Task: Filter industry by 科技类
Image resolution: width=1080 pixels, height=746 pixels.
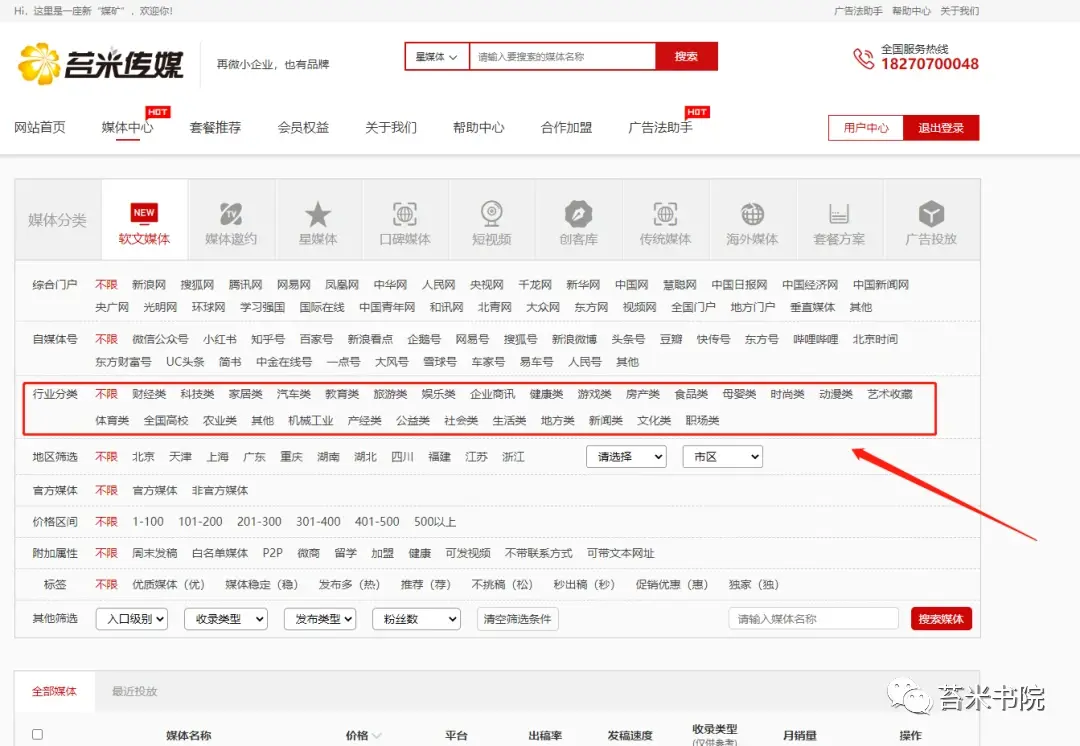Action: click(x=197, y=394)
